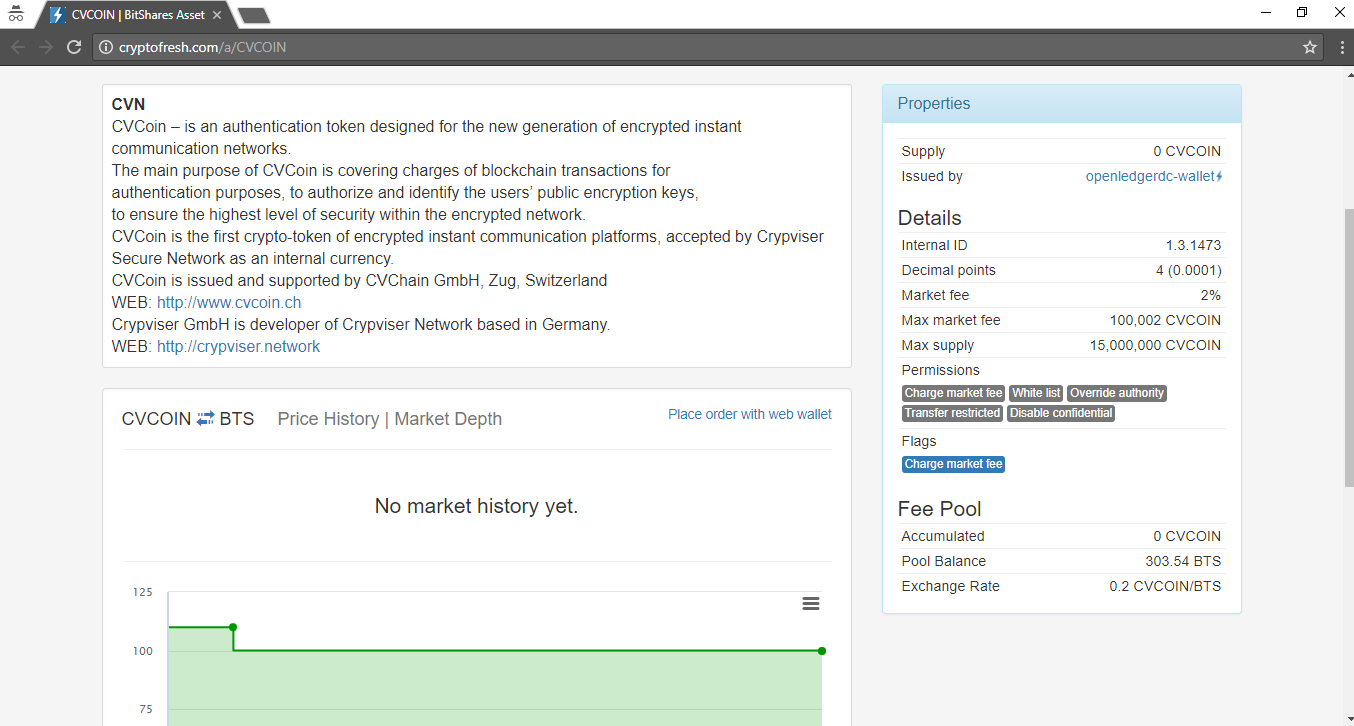
Task: Click No market history yet message
Action: click(476, 506)
